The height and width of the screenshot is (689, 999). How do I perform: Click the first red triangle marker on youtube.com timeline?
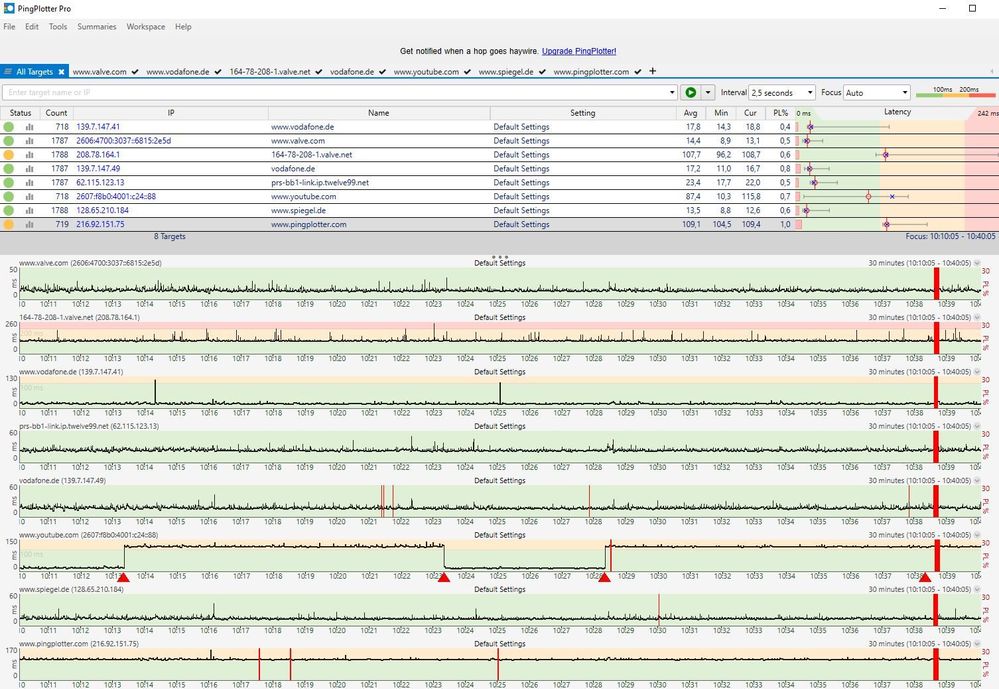pos(124,577)
